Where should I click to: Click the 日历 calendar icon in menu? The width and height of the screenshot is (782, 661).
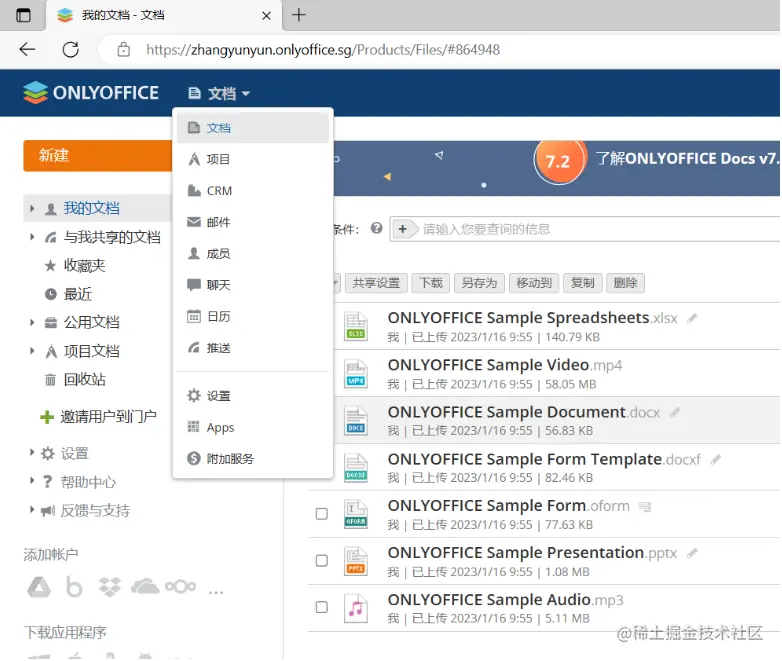[x=194, y=316]
